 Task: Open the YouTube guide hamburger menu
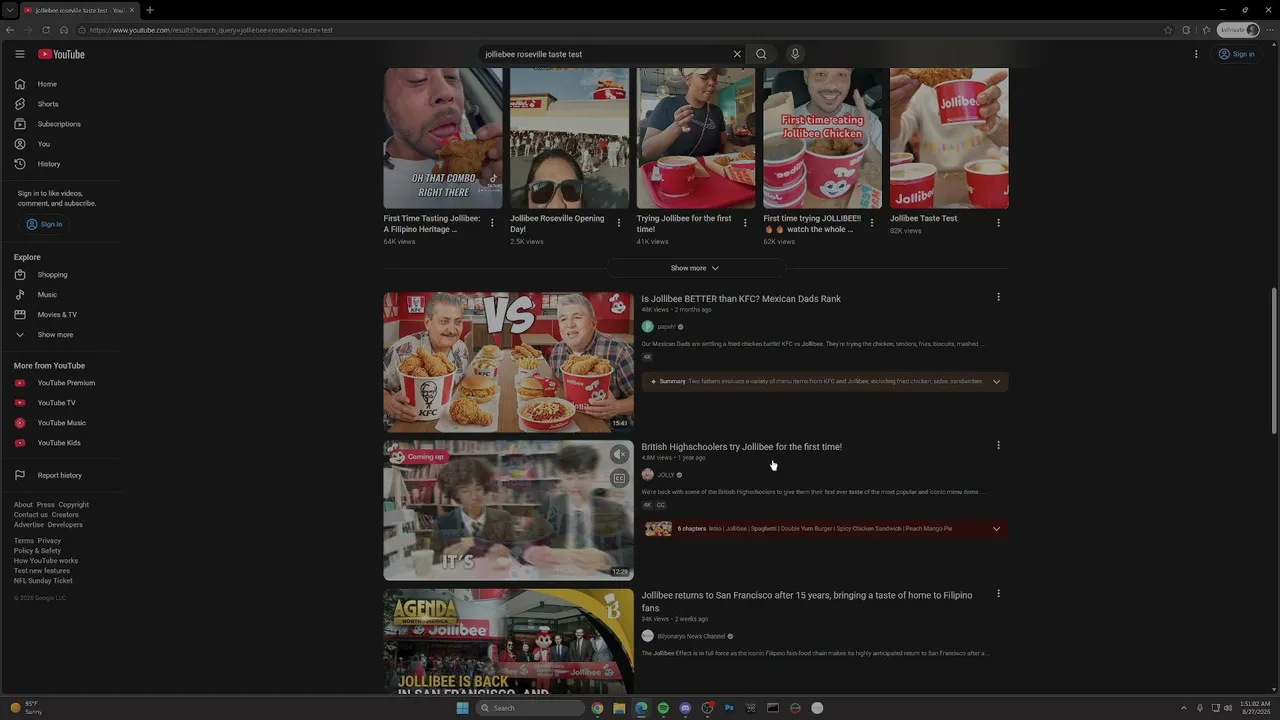click(19, 54)
